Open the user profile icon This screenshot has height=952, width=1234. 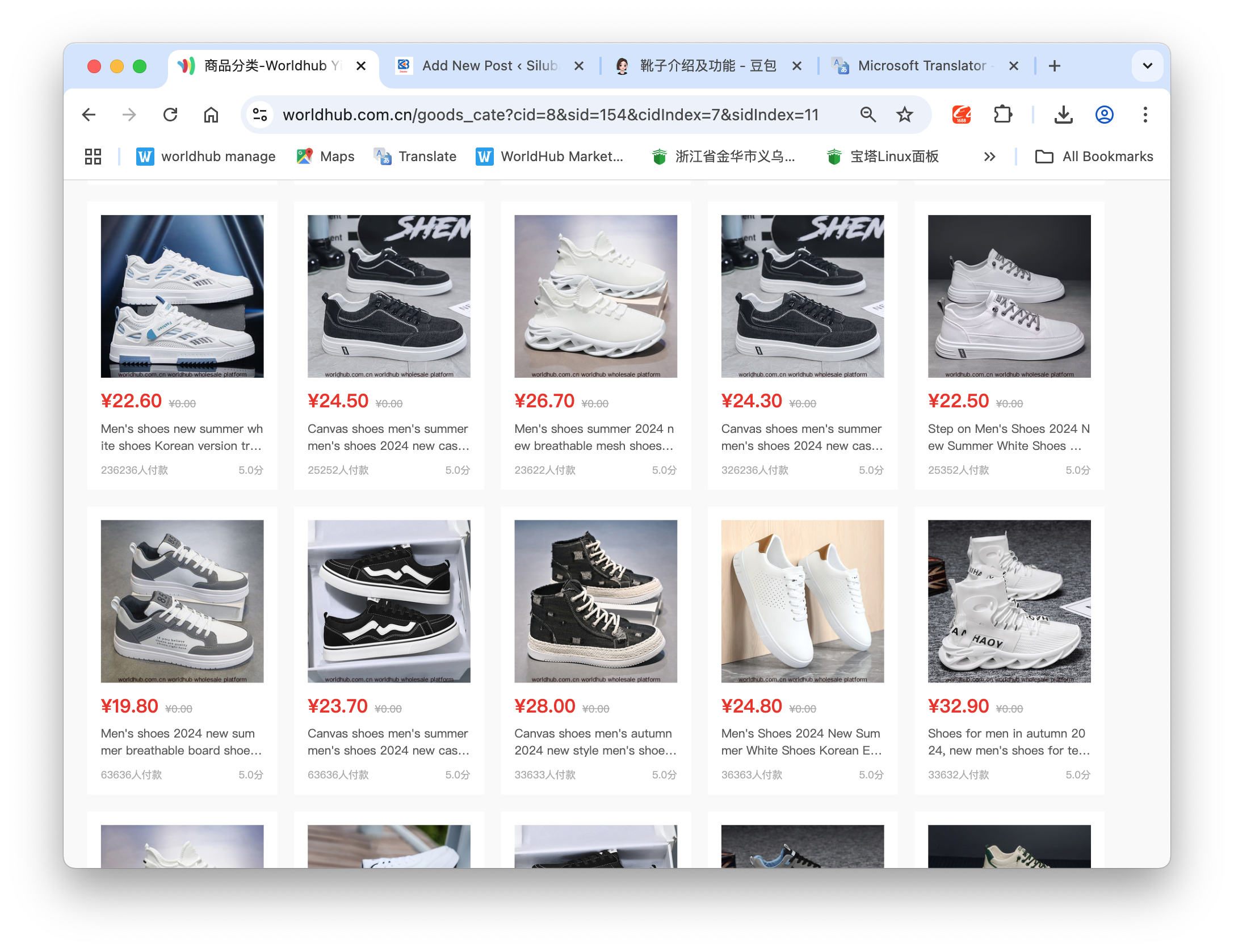click(x=1104, y=115)
